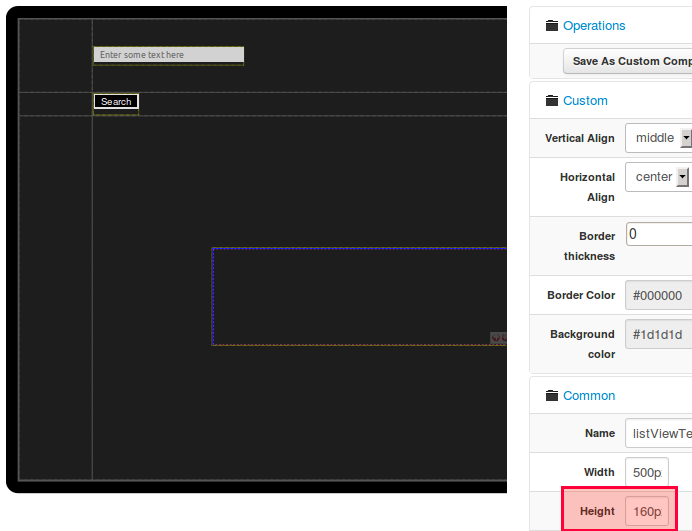Click the Common section folder icon
This screenshot has height=531, width=692.
(x=551, y=396)
